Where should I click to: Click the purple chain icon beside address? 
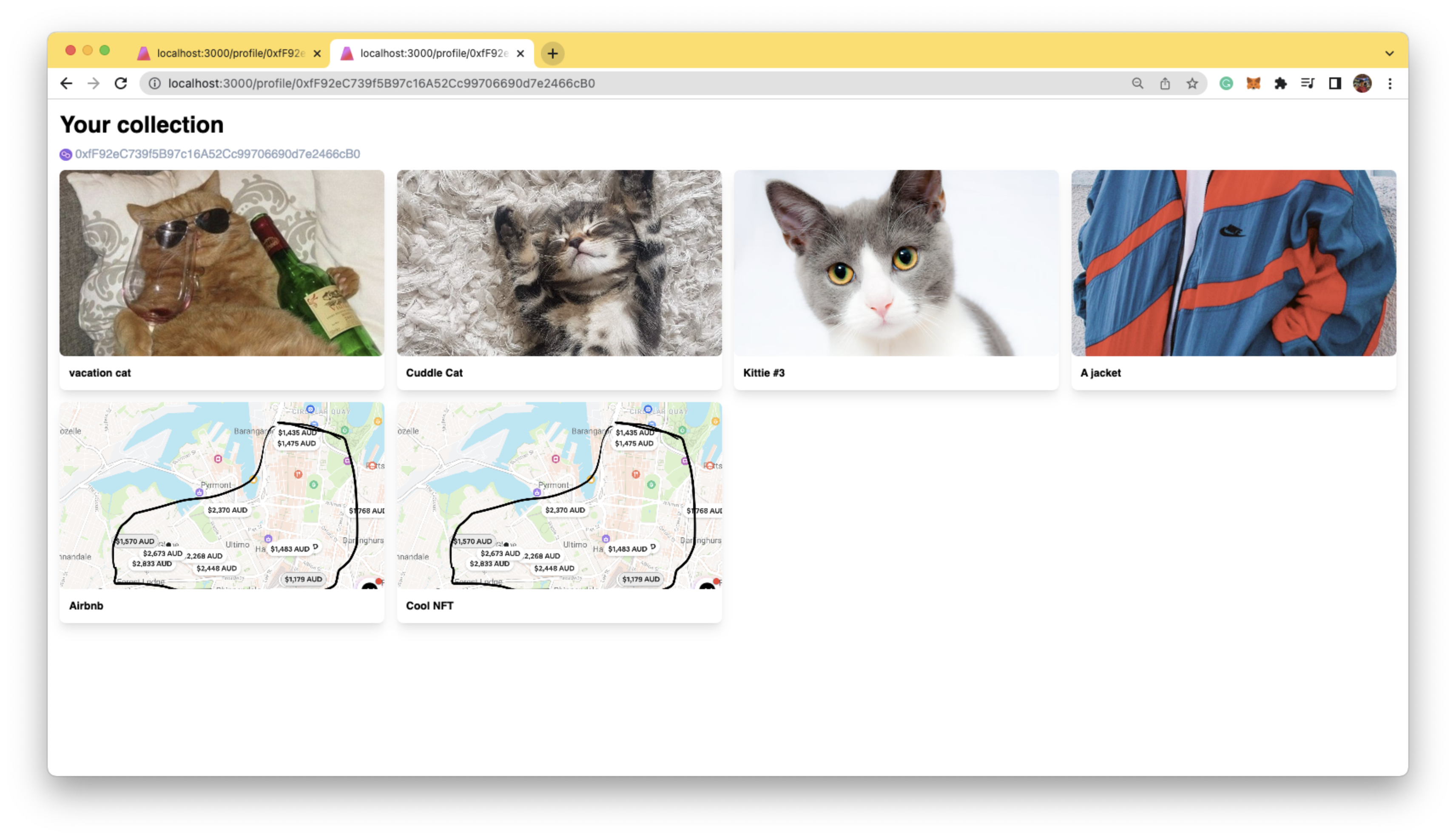(66, 154)
